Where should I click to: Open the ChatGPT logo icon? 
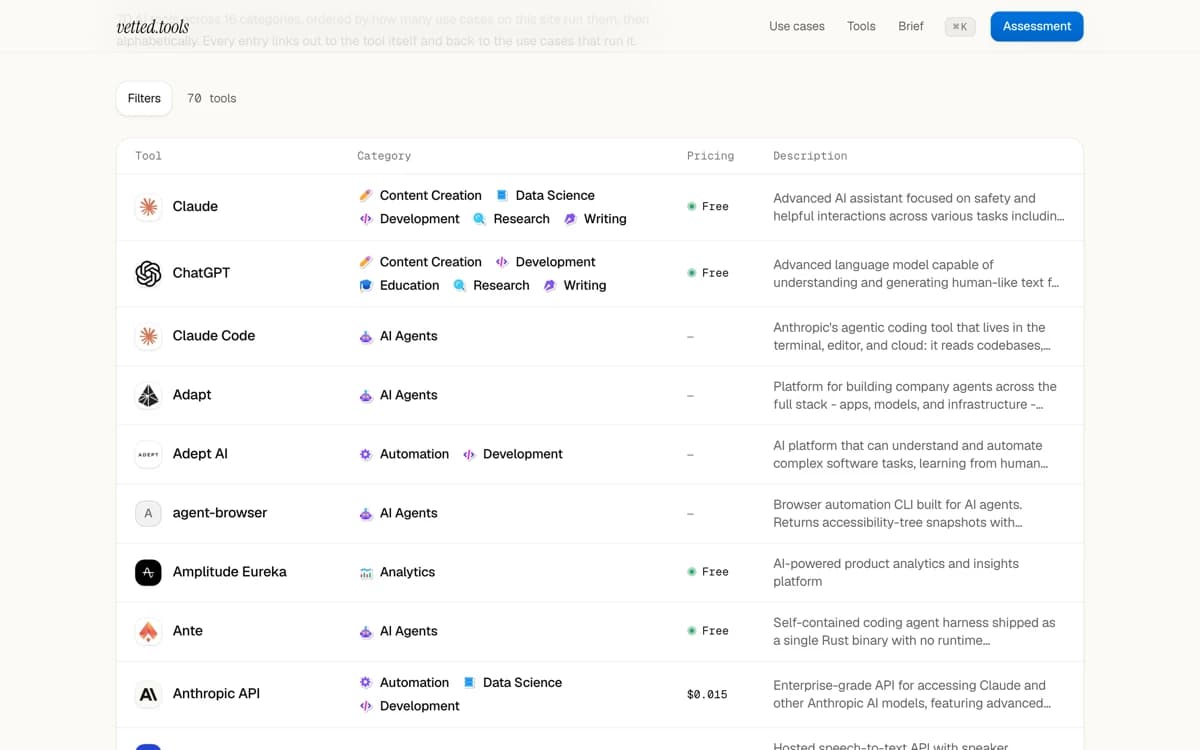(x=148, y=273)
